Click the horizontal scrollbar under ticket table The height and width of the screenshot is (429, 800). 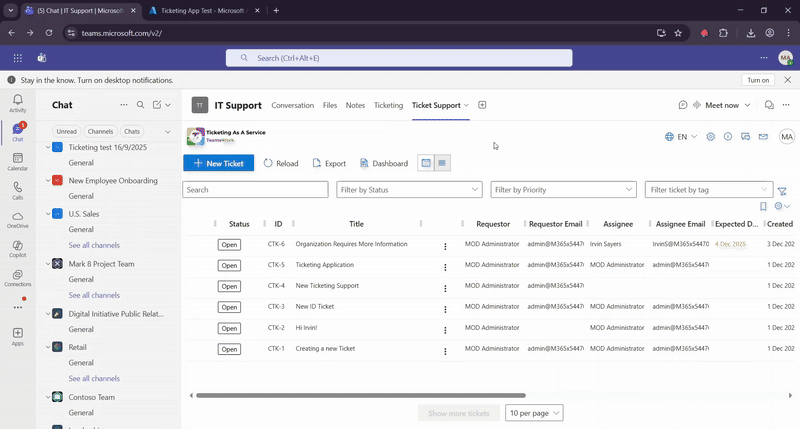361,395
